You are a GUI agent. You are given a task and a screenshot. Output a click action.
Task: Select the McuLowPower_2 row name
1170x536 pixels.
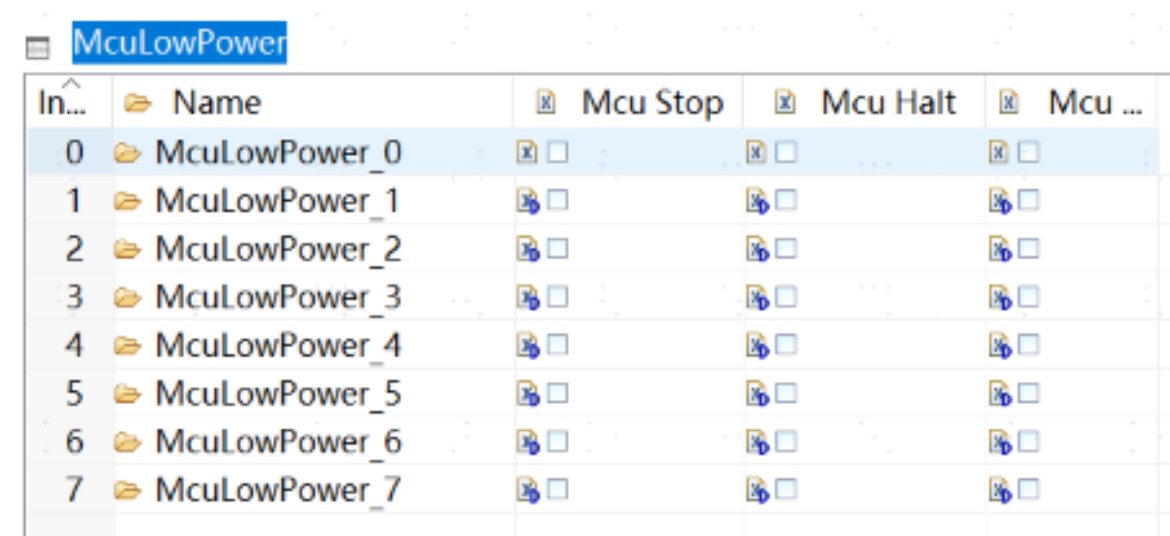[x=278, y=249]
